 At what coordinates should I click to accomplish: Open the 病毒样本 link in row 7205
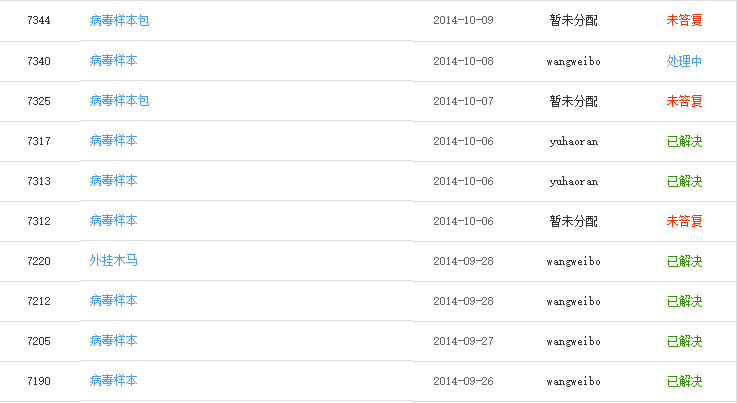coord(113,340)
